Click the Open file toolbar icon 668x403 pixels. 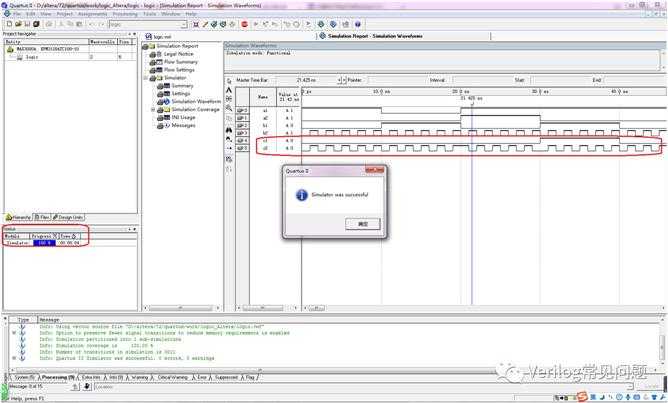tap(18, 24)
